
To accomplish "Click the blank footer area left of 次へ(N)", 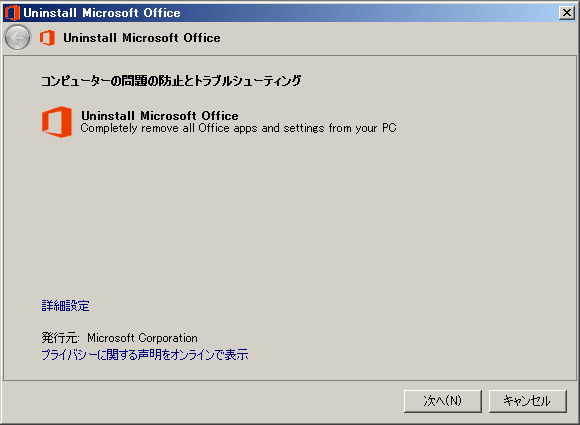I will click(x=202, y=402).
